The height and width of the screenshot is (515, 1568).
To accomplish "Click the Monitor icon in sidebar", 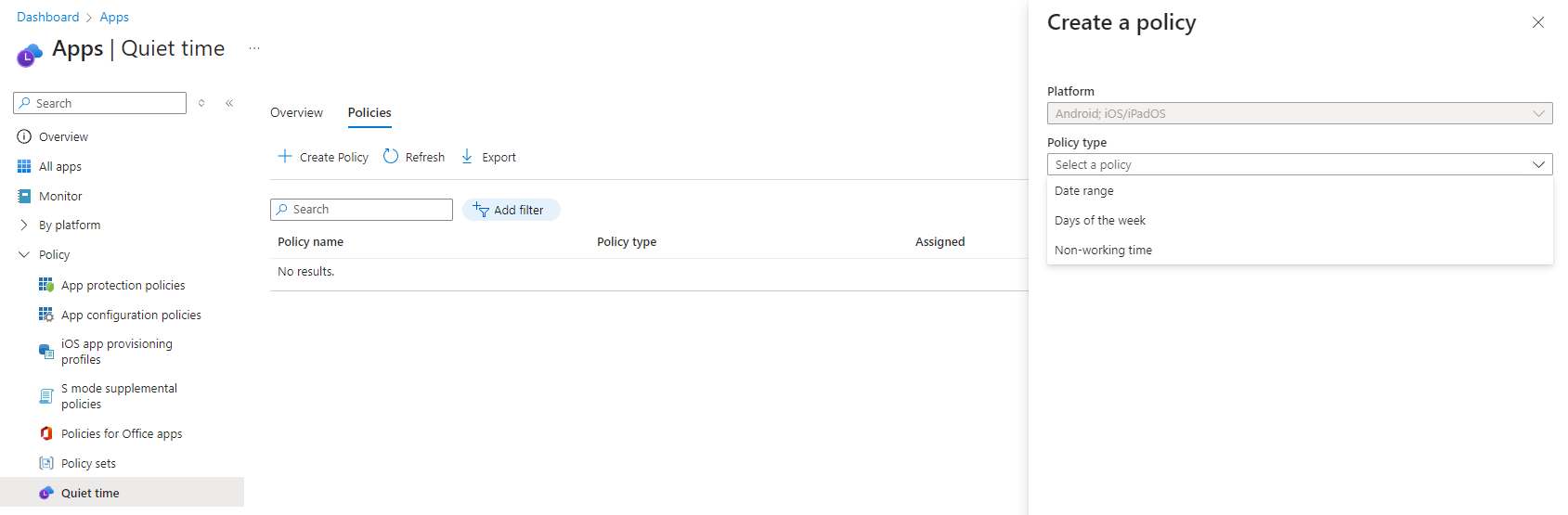I will pyautogui.click(x=24, y=196).
